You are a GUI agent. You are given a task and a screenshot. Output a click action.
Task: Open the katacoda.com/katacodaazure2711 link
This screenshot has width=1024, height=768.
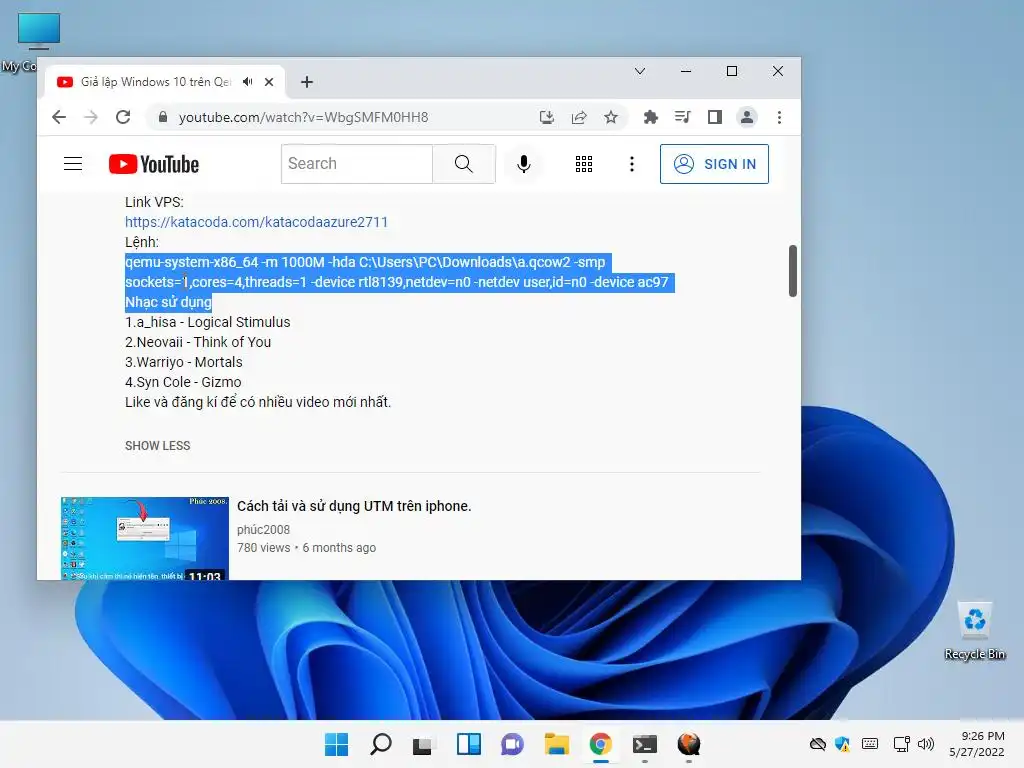tap(256, 222)
